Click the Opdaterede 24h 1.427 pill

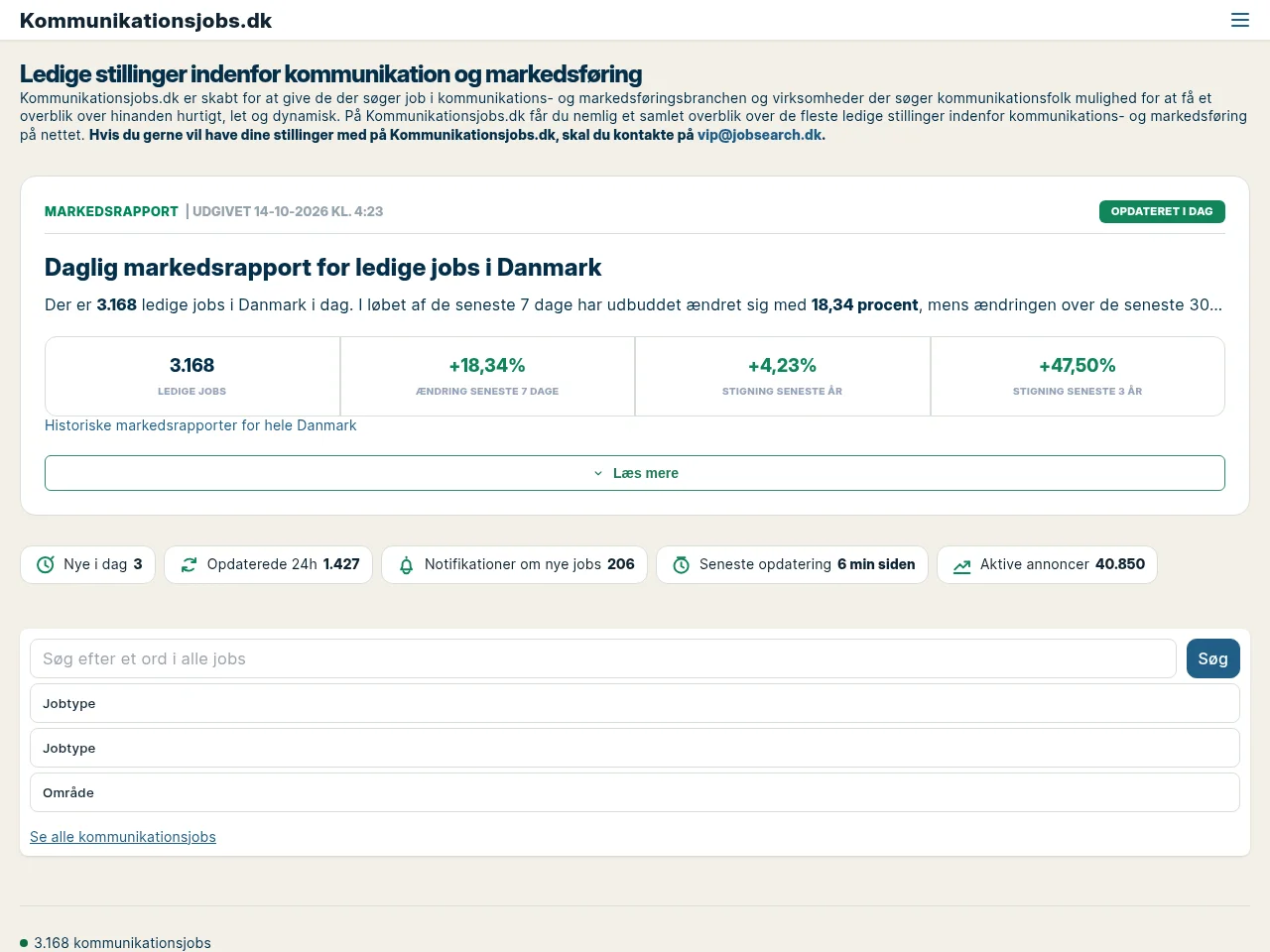click(x=269, y=564)
